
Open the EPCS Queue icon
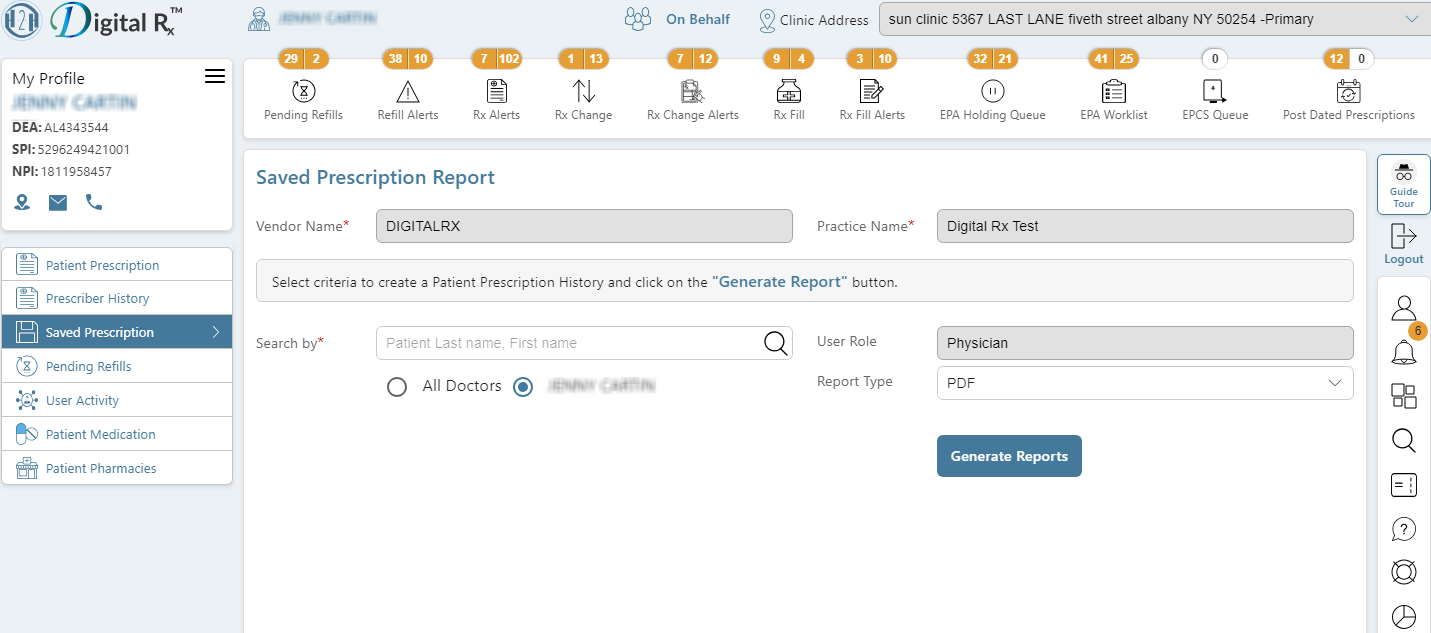(1215, 91)
